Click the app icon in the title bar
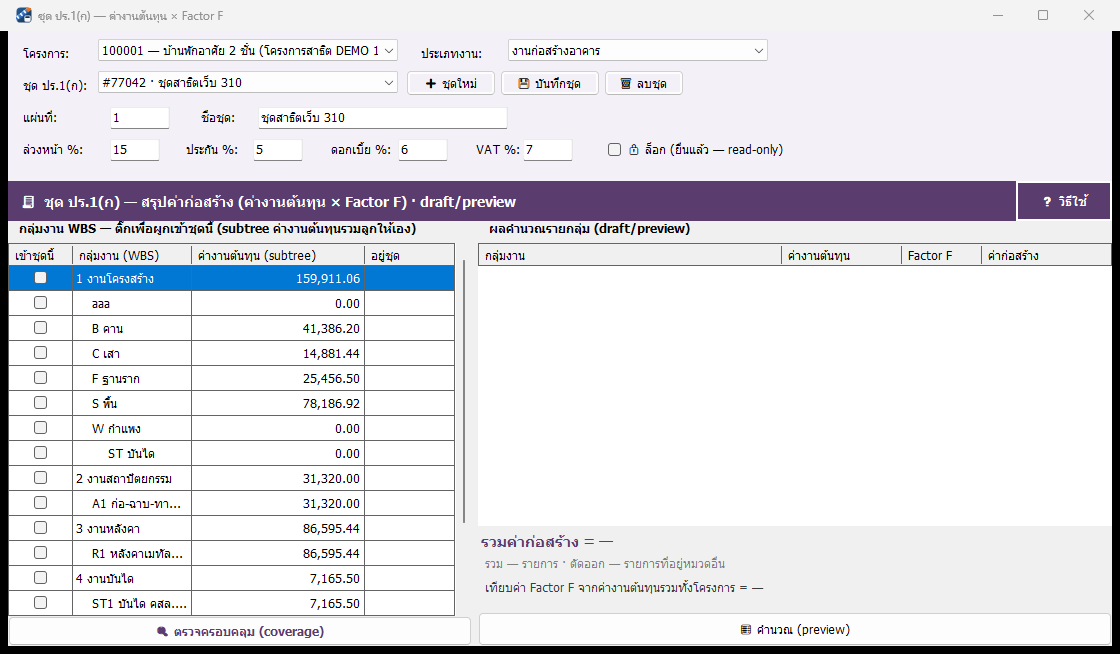 coord(24,15)
